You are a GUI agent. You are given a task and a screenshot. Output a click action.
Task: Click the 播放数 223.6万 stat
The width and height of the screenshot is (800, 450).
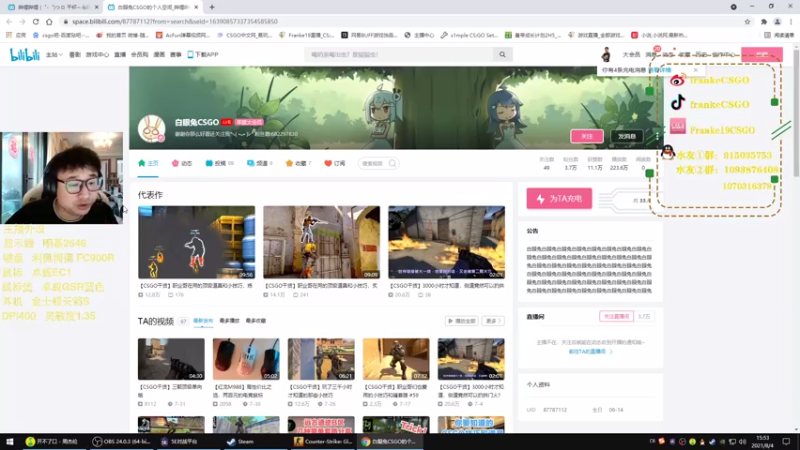pyautogui.click(x=619, y=163)
